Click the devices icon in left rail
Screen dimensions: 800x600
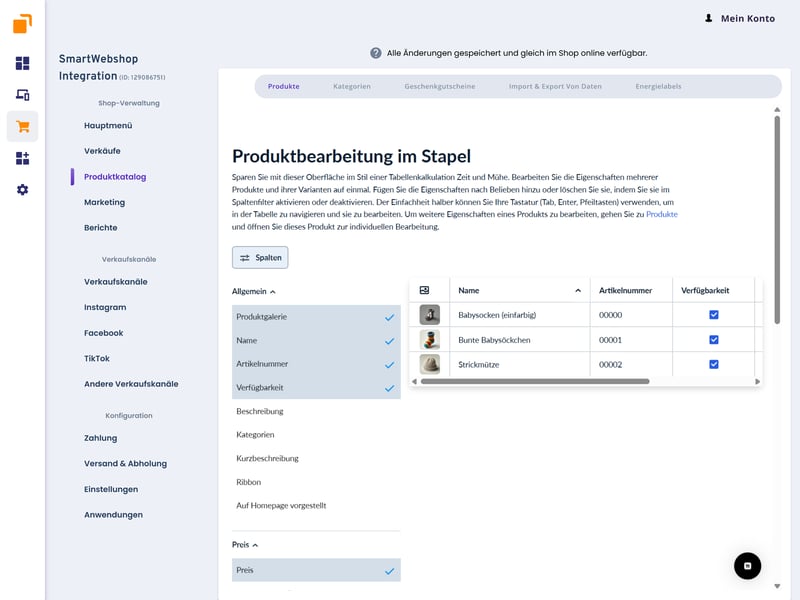tap(22, 95)
